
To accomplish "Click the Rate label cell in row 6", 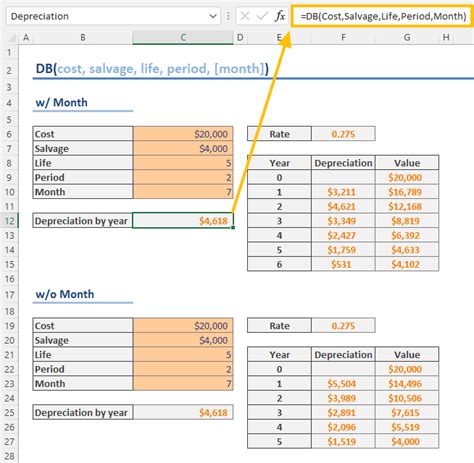I will [279, 134].
